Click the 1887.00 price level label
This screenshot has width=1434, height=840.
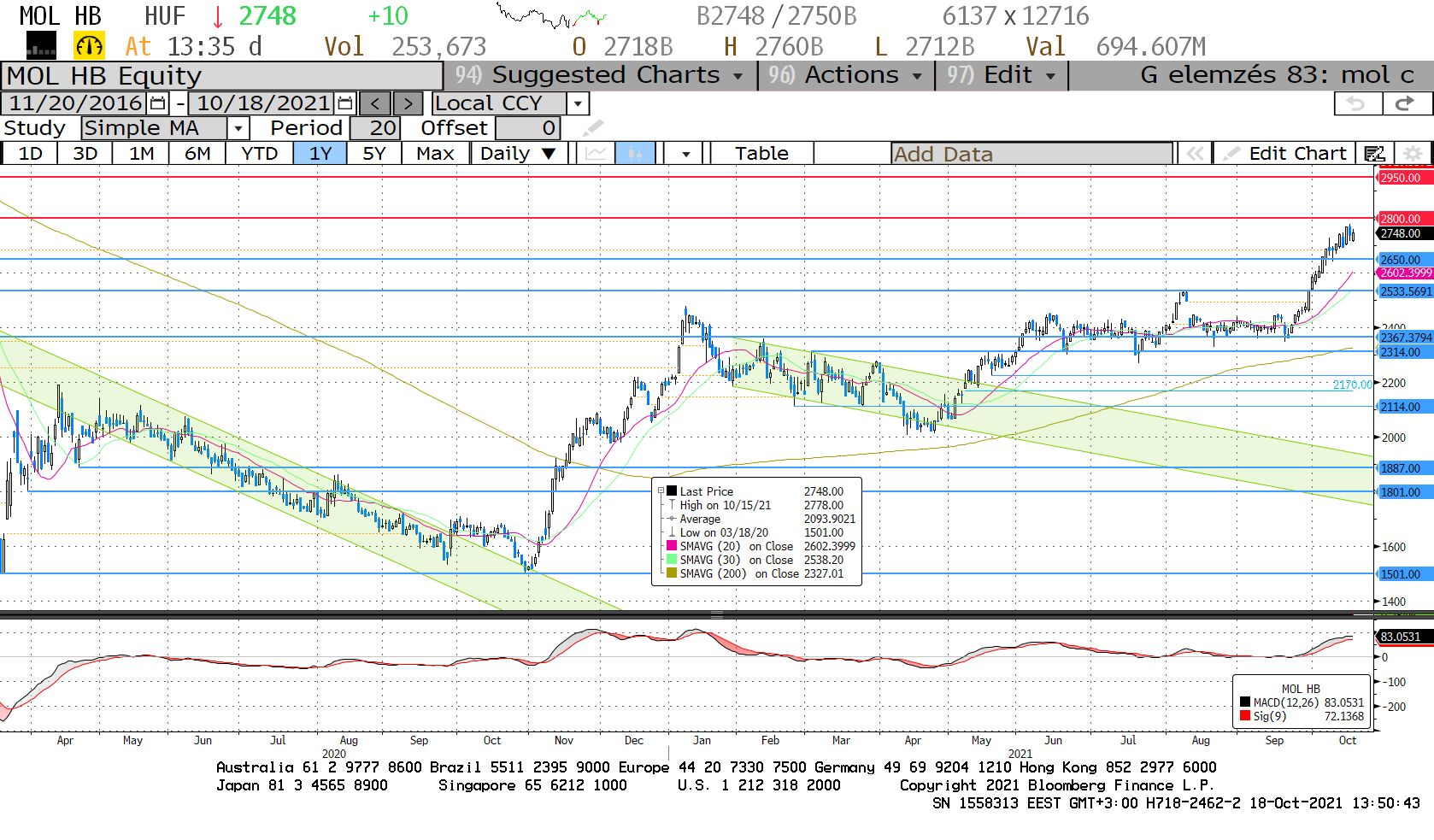1403,468
